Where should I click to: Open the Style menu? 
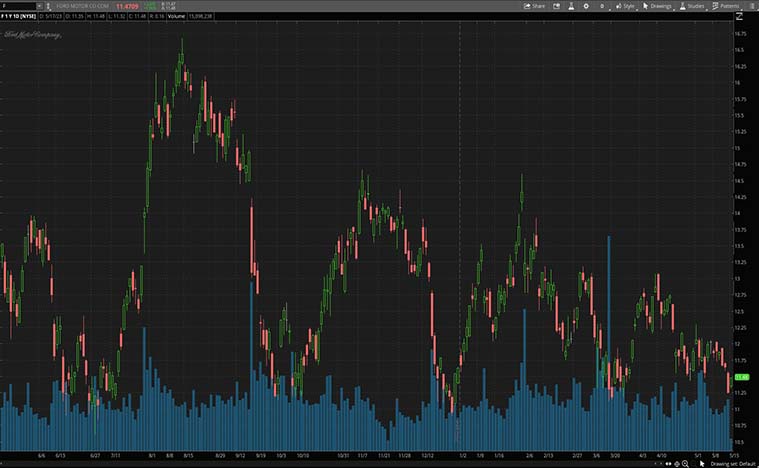(625, 6)
